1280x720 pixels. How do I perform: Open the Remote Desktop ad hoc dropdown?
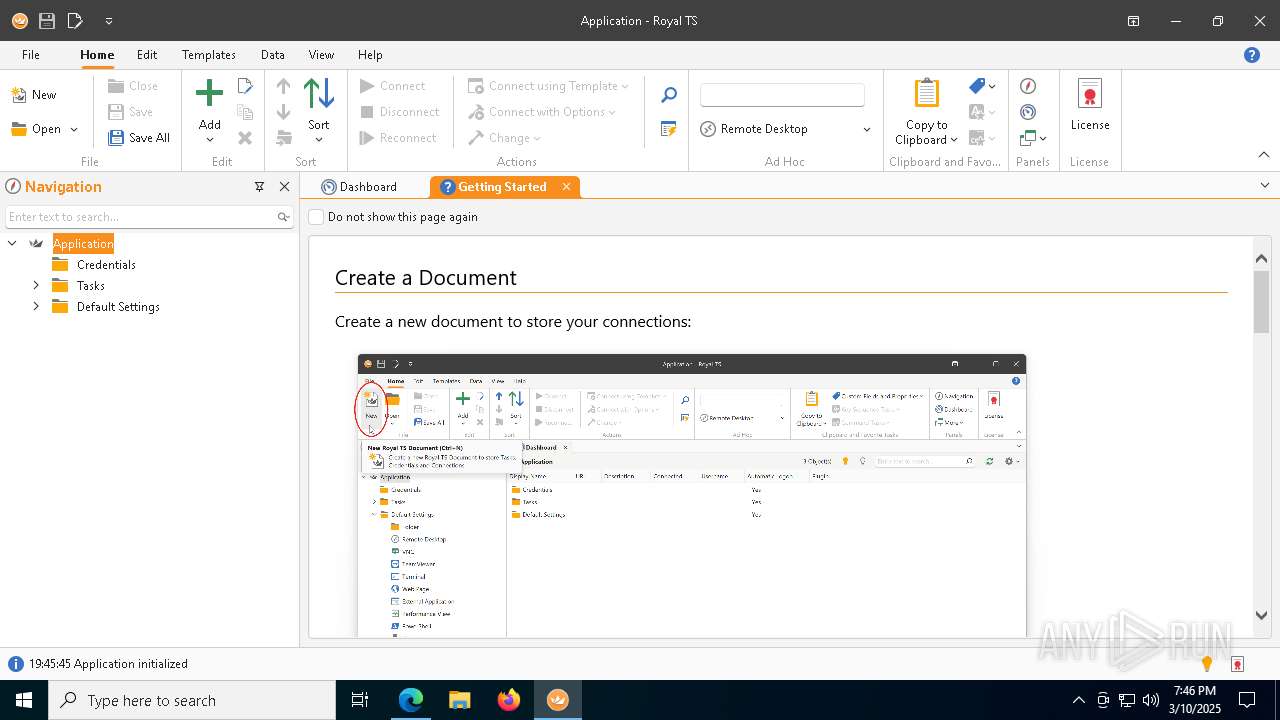tap(866, 130)
